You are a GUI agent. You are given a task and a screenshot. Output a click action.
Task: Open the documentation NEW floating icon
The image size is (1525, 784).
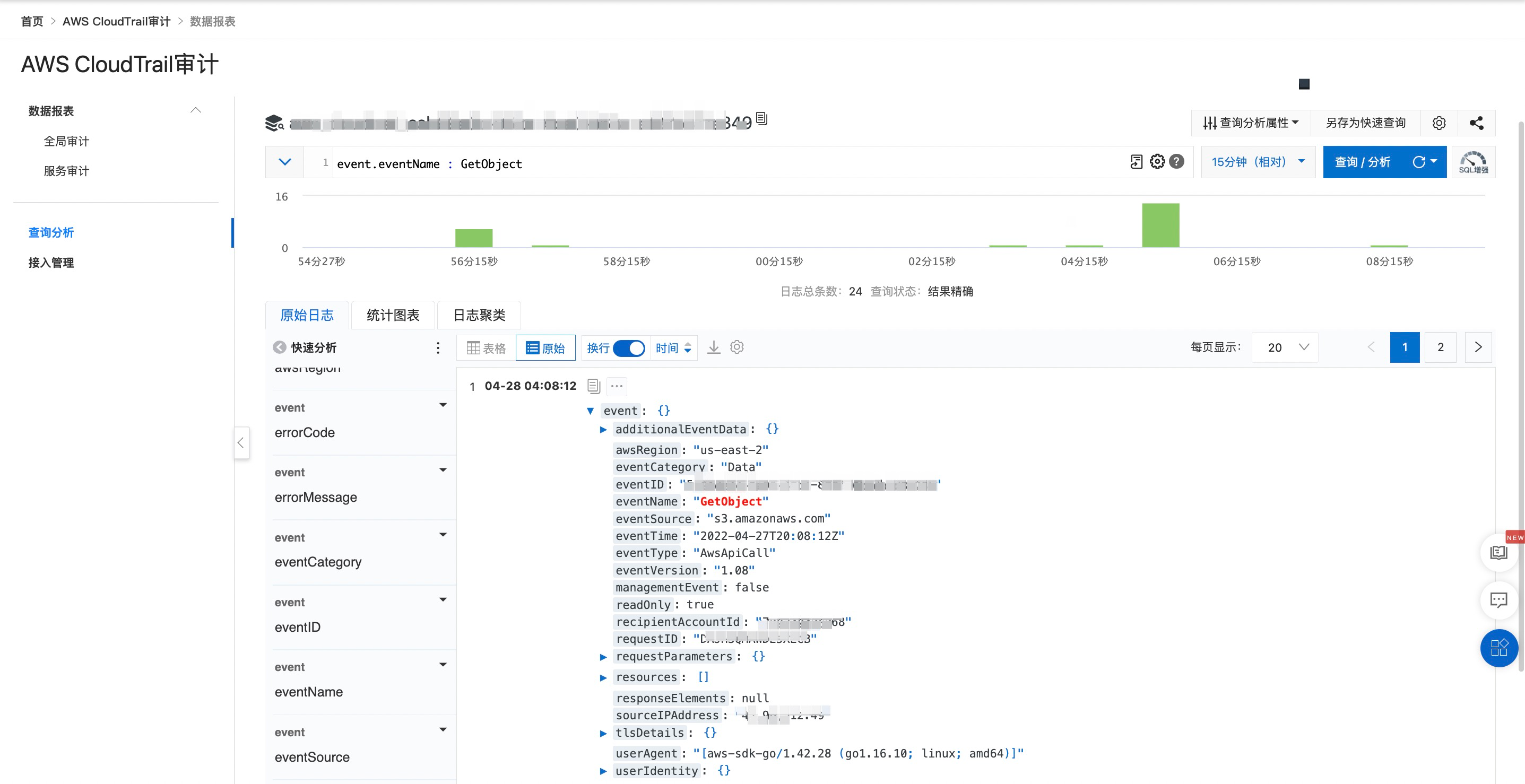(x=1499, y=552)
